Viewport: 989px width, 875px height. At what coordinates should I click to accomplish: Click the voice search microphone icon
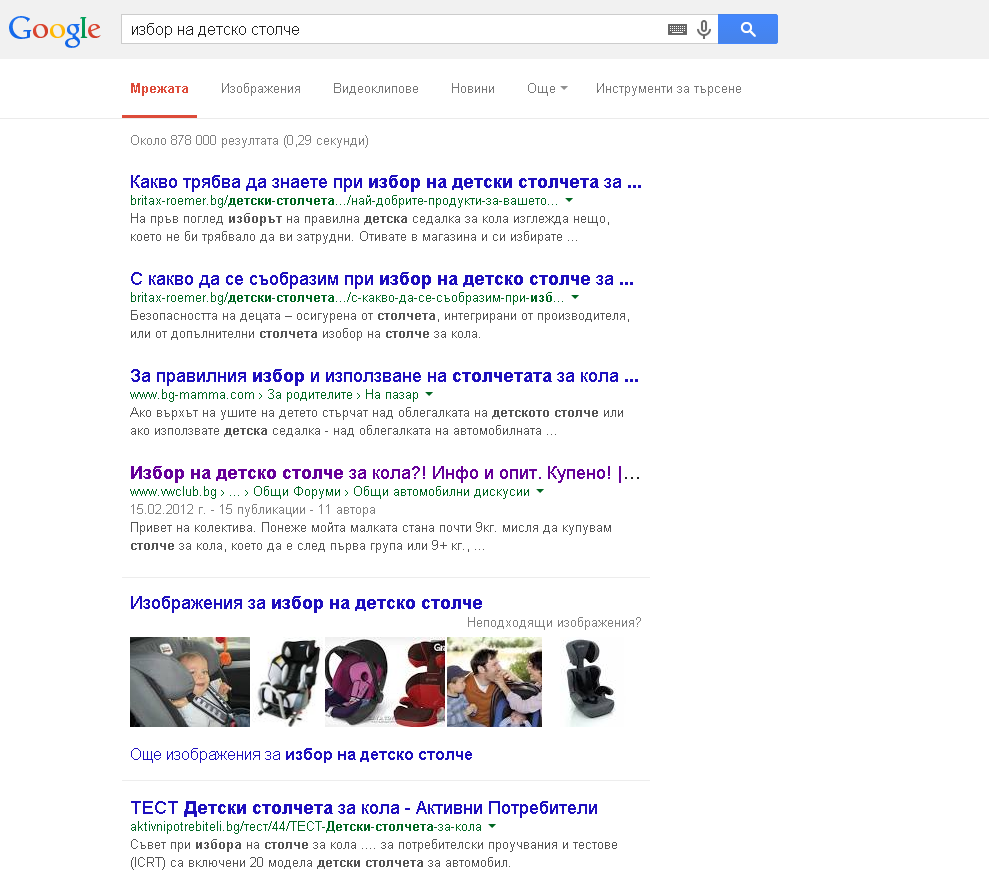[x=704, y=30]
